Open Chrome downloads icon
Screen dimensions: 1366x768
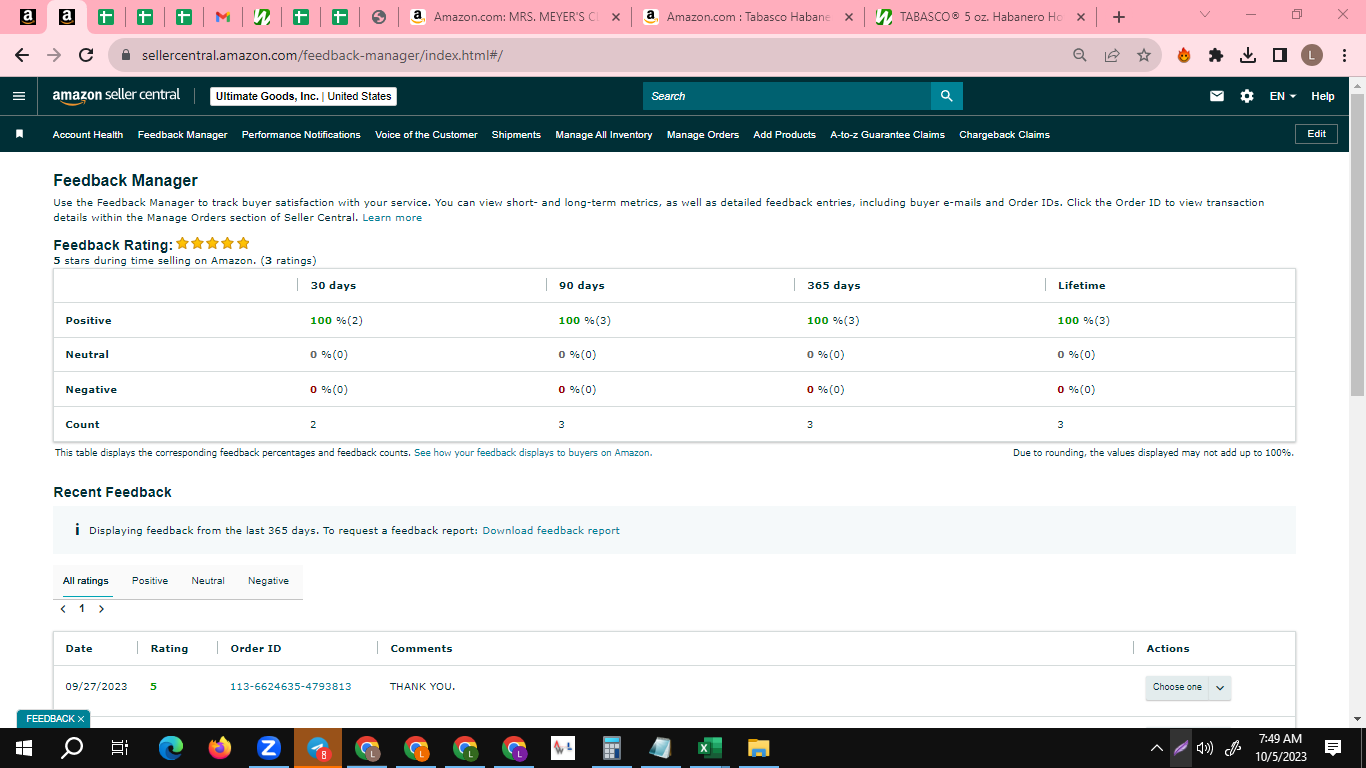[x=1248, y=56]
